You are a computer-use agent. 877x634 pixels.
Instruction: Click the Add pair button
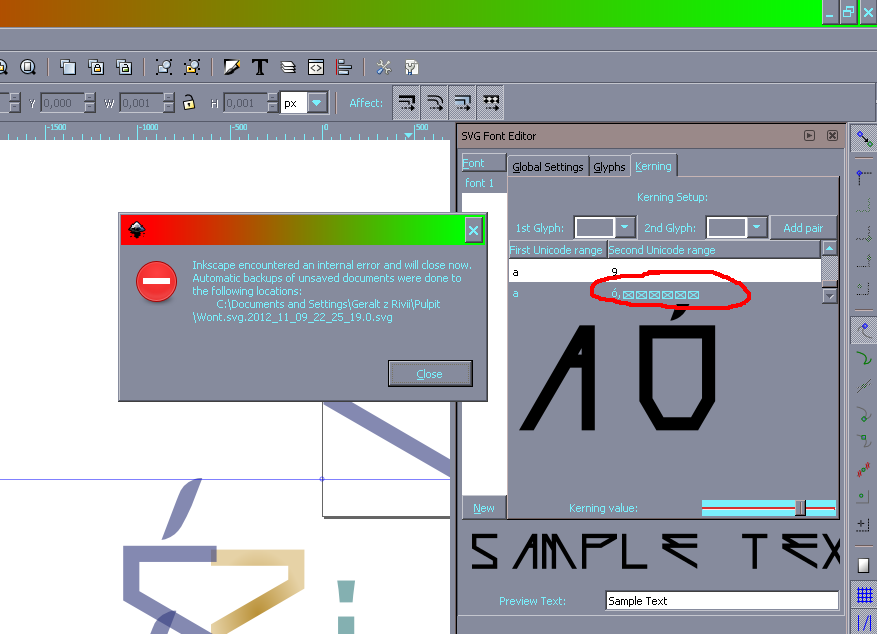coord(803,227)
